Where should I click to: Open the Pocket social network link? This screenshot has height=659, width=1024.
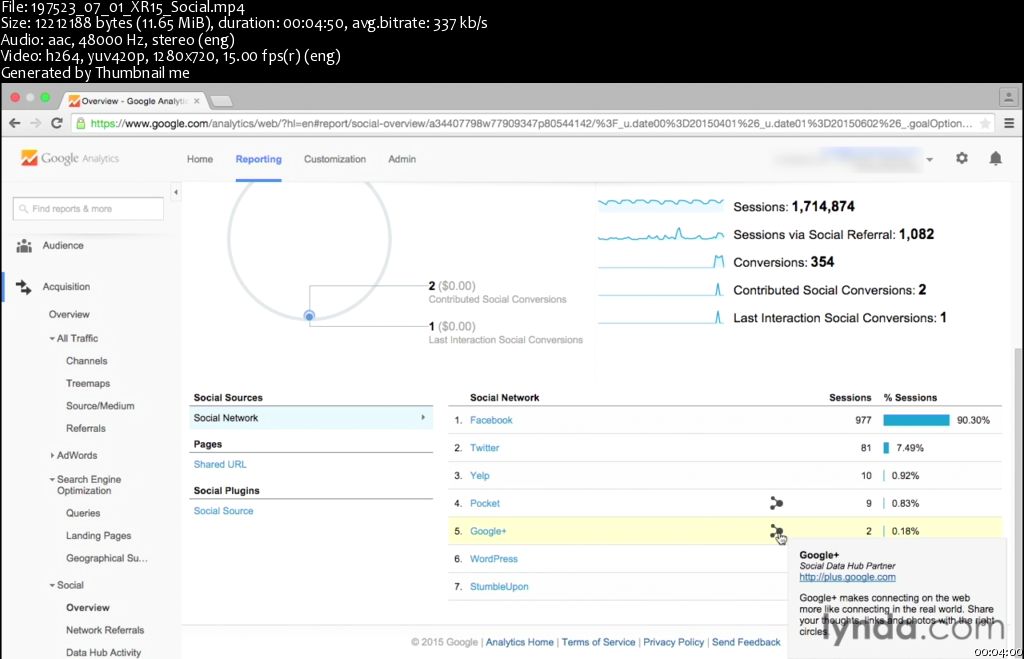(485, 504)
